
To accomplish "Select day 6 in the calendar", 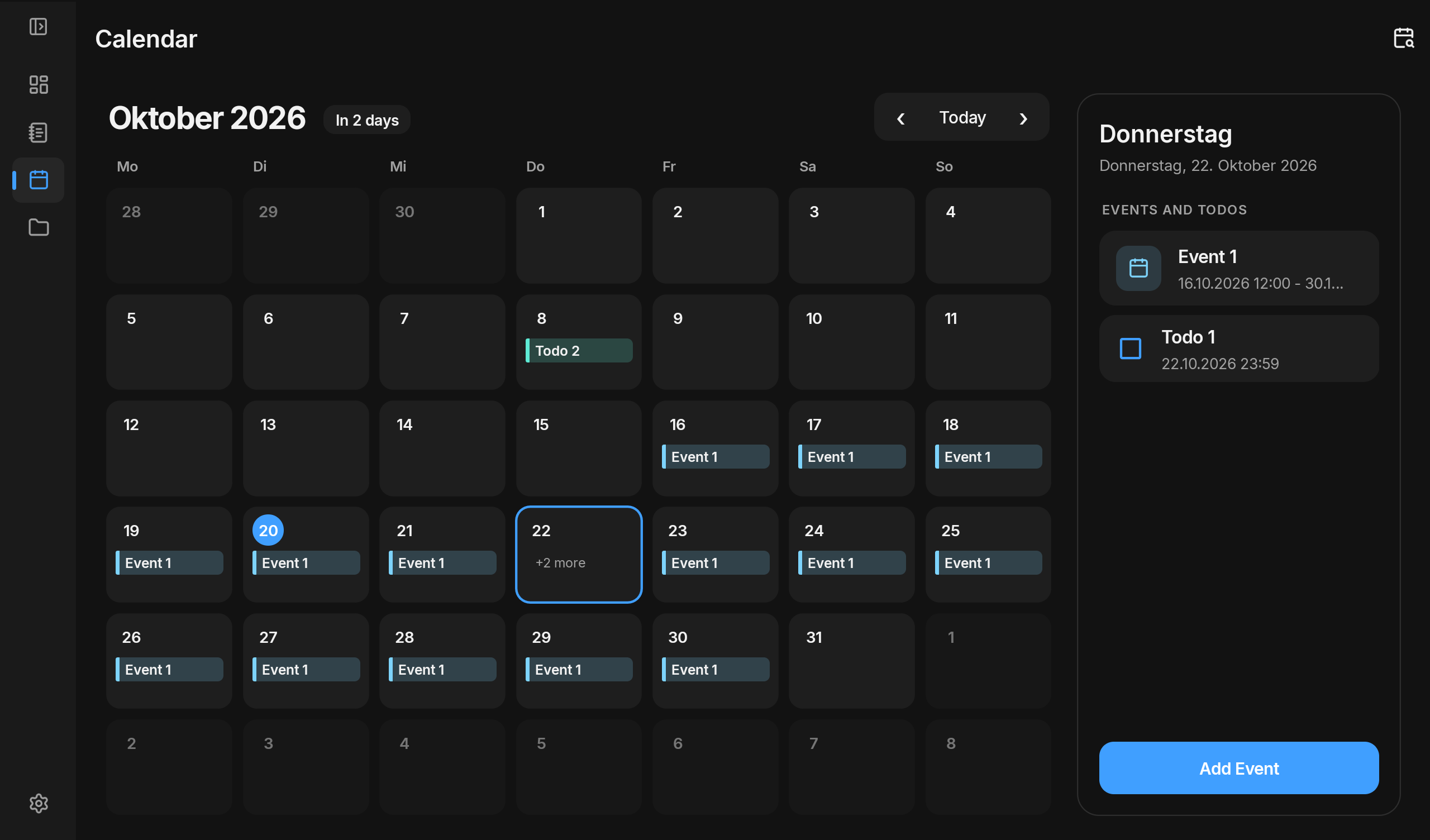I will (306, 342).
